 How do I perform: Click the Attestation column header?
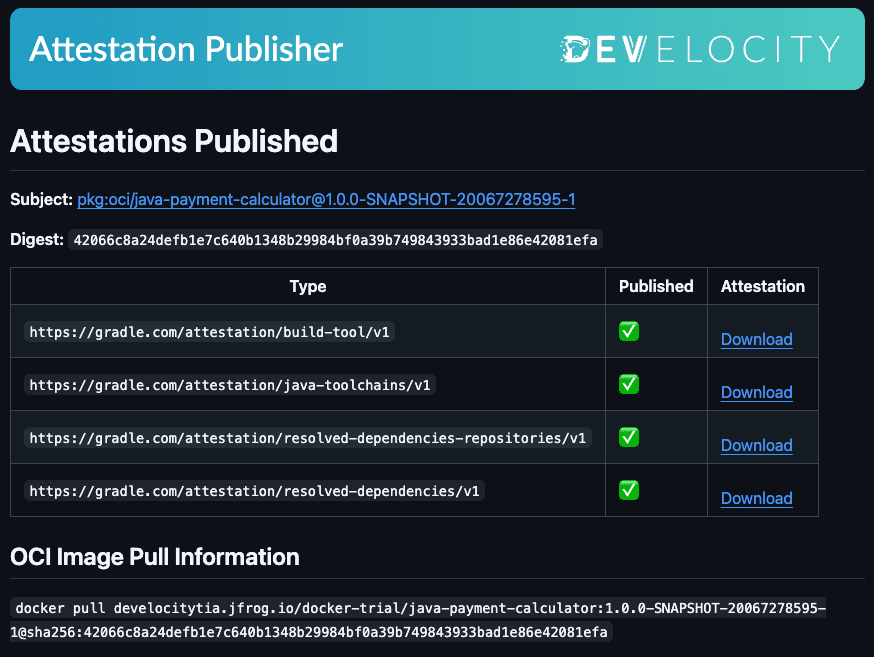[x=763, y=286]
